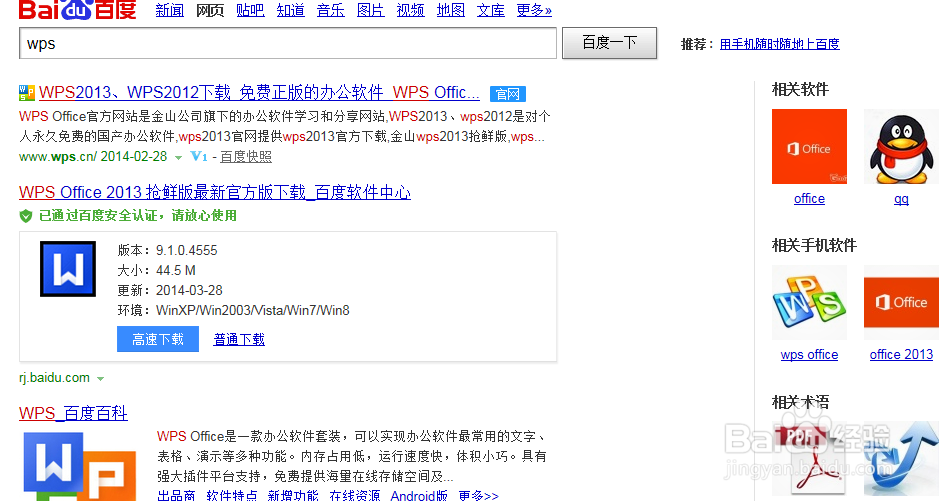Click the blue arrow icon under 相关术语
The height and width of the screenshot is (501, 944).
coord(901,459)
